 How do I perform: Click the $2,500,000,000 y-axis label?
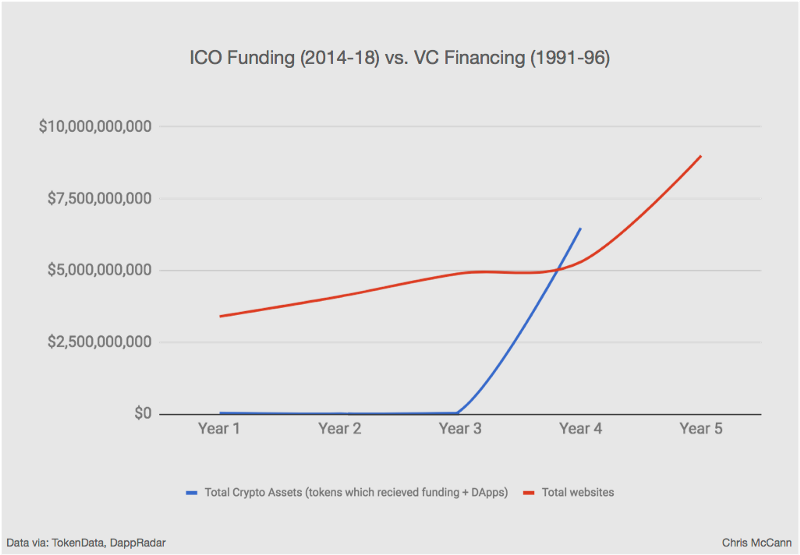click(x=99, y=342)
